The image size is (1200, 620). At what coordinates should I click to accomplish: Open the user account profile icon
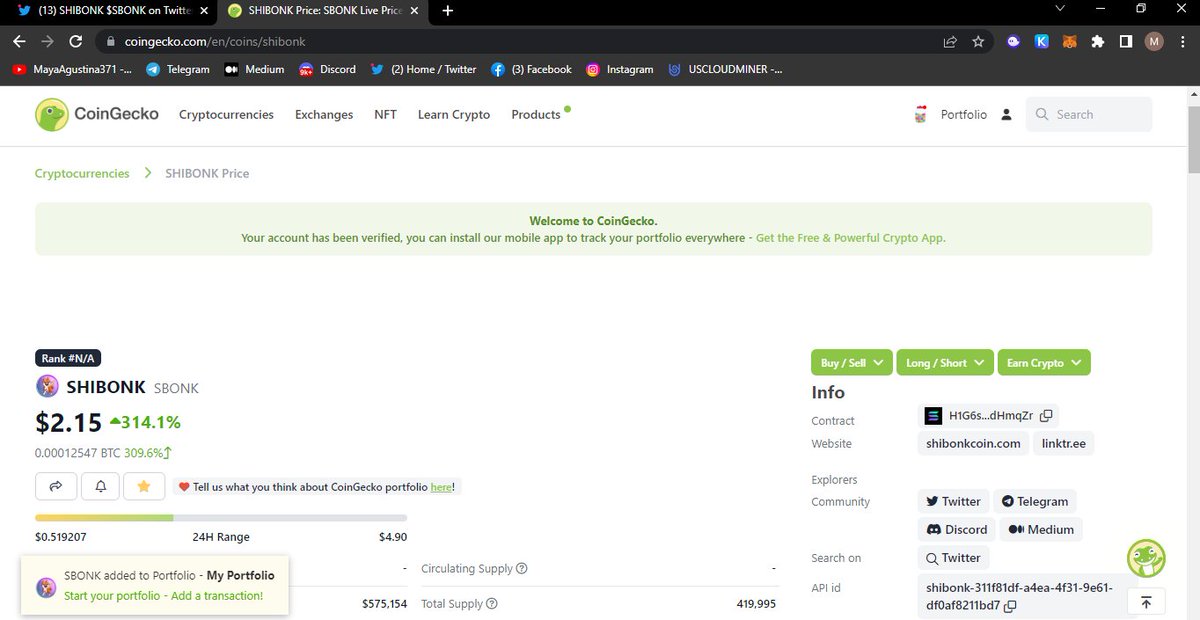(1006, 115)
